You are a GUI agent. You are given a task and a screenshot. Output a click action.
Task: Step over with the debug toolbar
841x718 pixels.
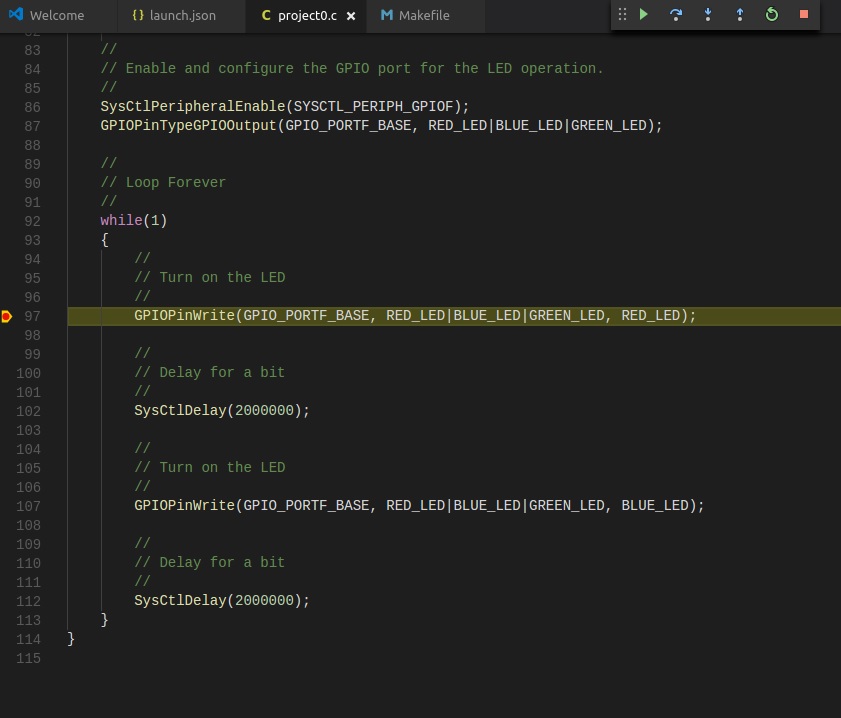[x=676, y=14]
